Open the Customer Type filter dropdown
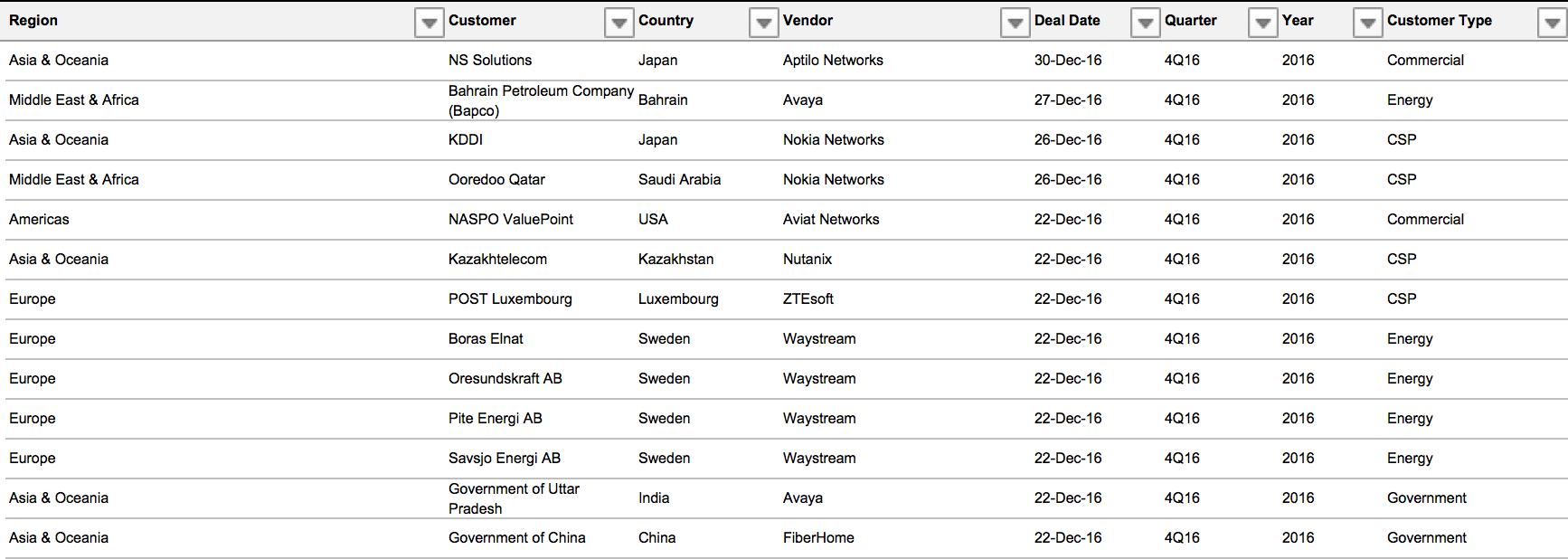 coord(1553,24)
